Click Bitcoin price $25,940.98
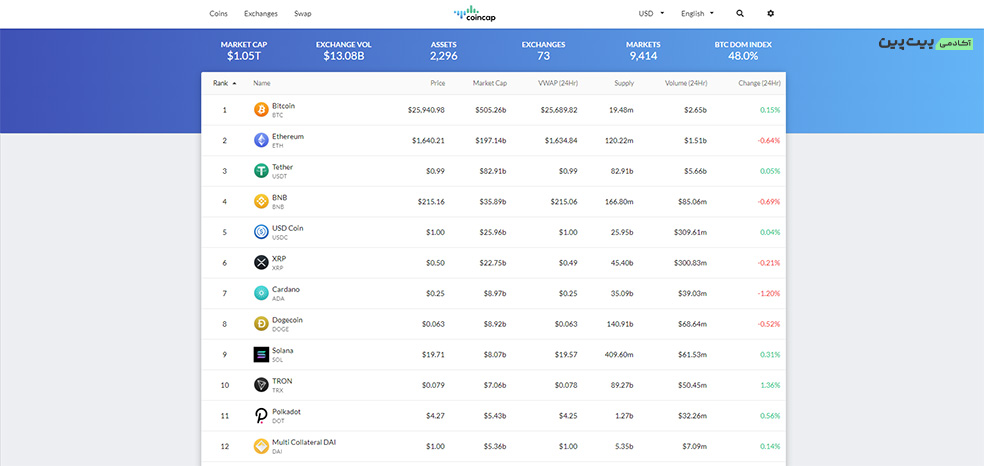984x466 pixels. [x=426, y=110]
